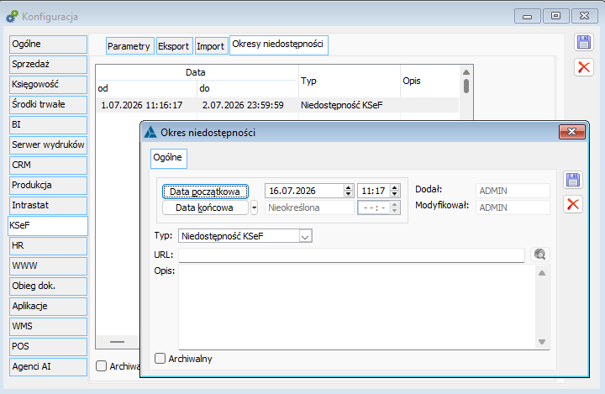605x394 pixels.
Task: Open the WMS configuration section
Action: [x=48, y=326]
